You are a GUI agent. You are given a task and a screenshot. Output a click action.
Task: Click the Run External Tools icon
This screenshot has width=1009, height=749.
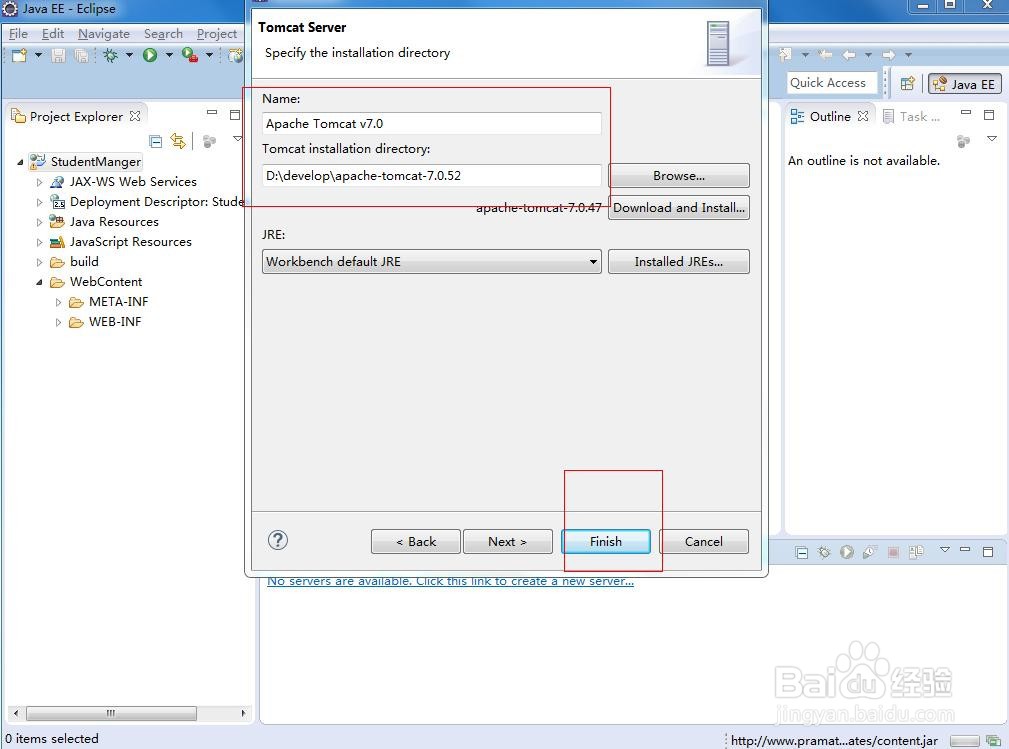tap(190, 55)
